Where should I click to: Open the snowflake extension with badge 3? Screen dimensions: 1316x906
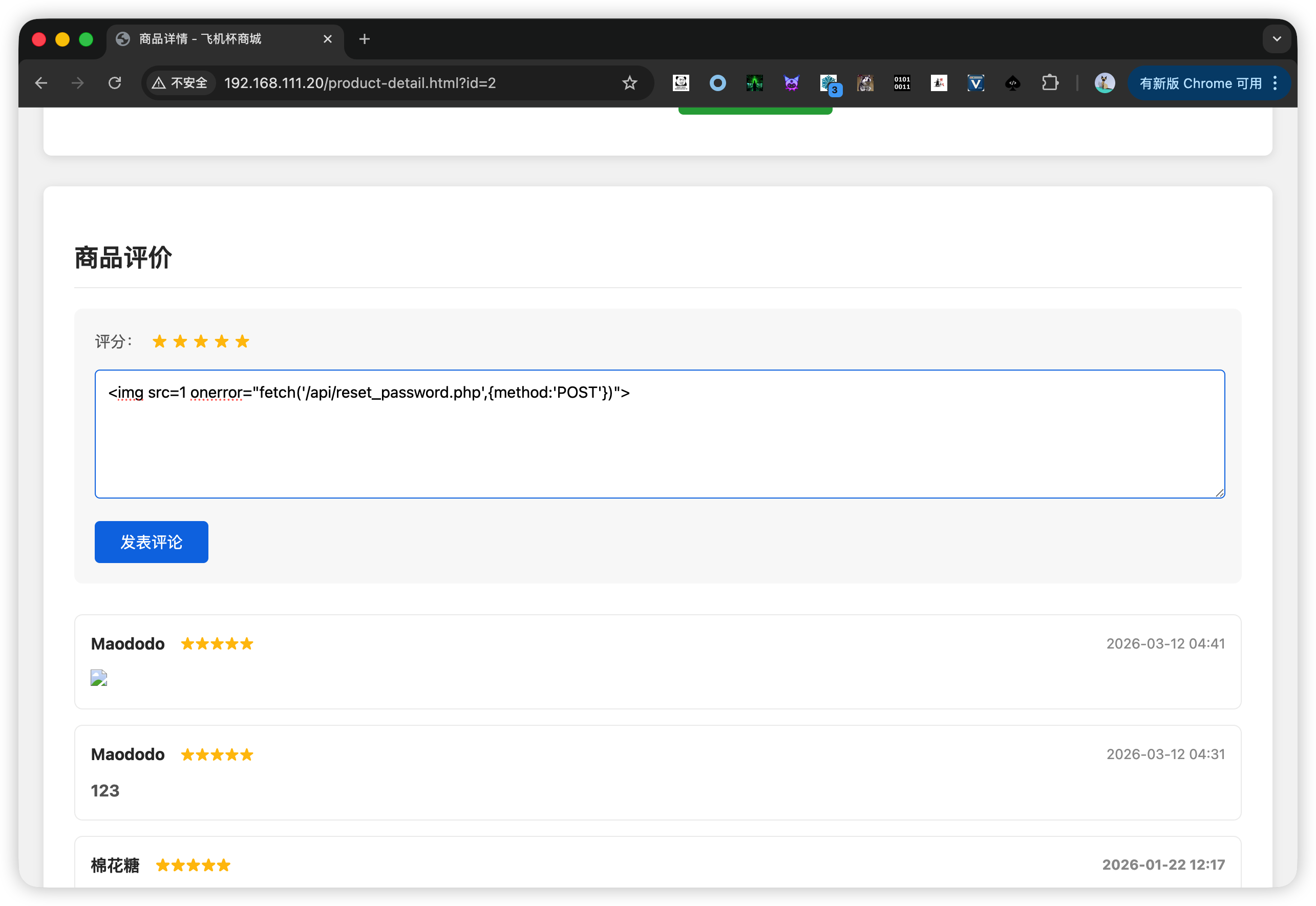[x=830, y=83]
